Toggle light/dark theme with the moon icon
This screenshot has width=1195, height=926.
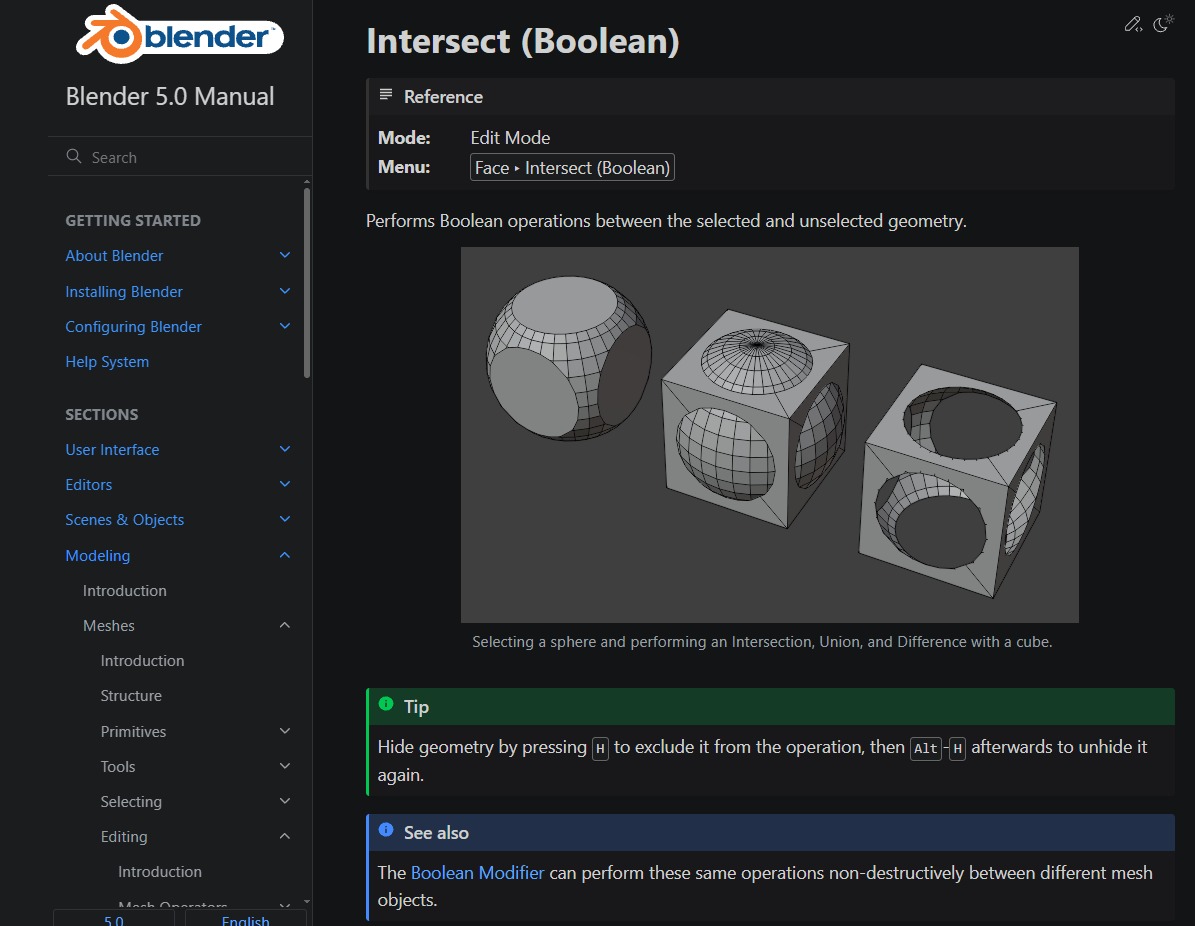(x=1163, y=23)
